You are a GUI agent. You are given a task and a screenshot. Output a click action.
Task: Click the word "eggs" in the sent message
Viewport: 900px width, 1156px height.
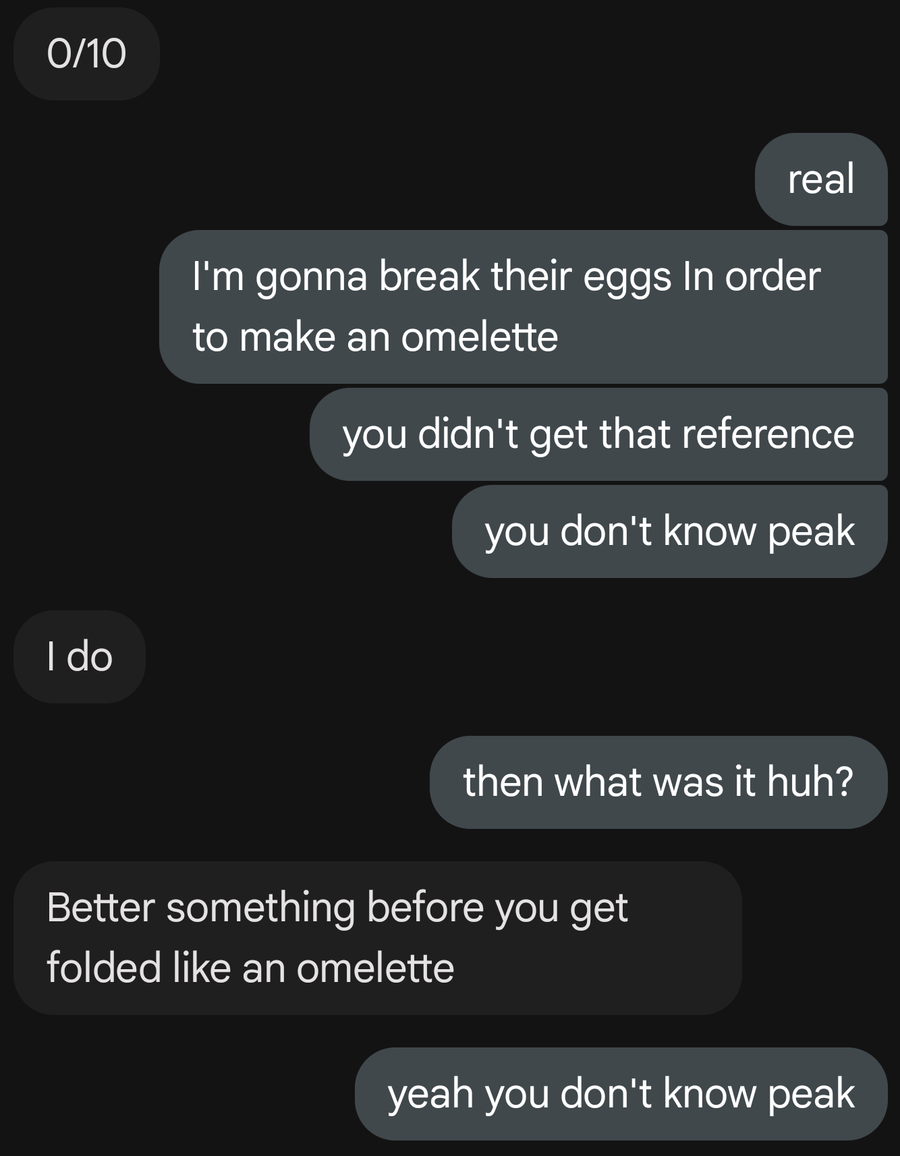(628, 277)
